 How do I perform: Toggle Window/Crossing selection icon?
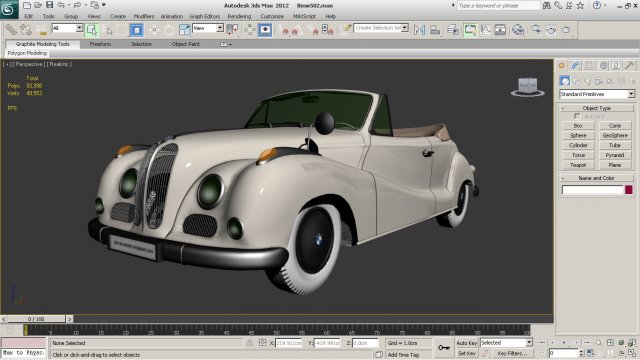(x=137, y=30)
